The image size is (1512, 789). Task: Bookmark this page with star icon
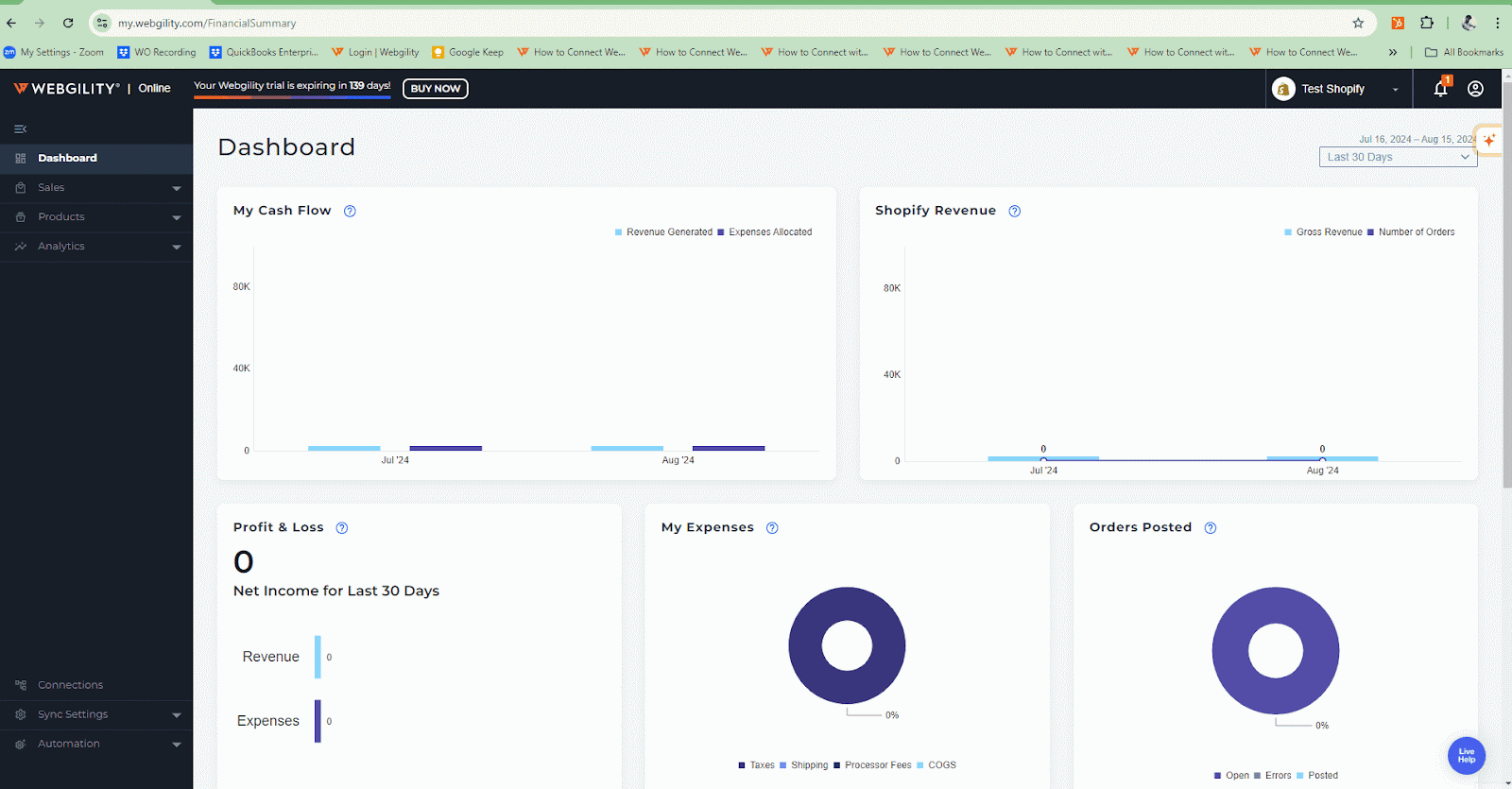point(1358,23)
